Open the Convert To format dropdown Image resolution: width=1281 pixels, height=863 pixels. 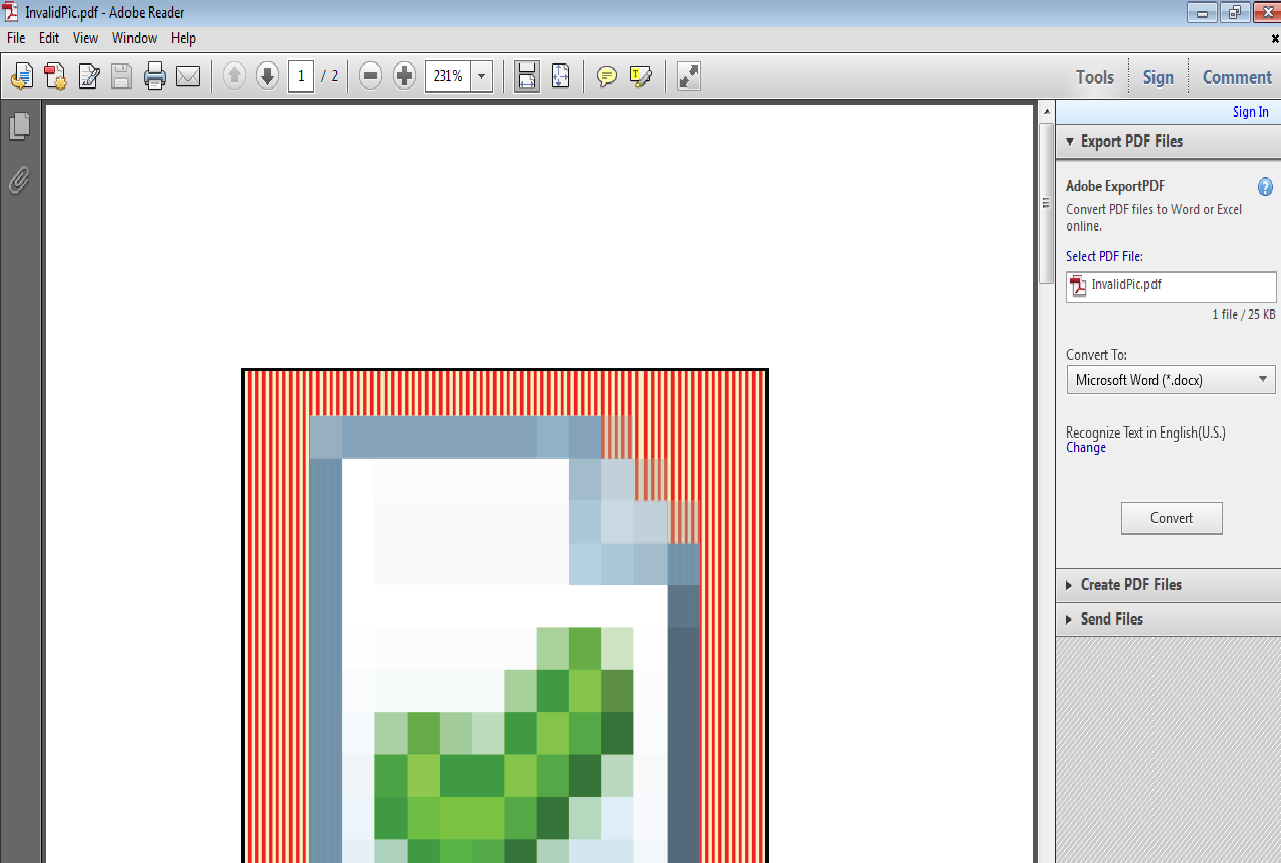1170,380
